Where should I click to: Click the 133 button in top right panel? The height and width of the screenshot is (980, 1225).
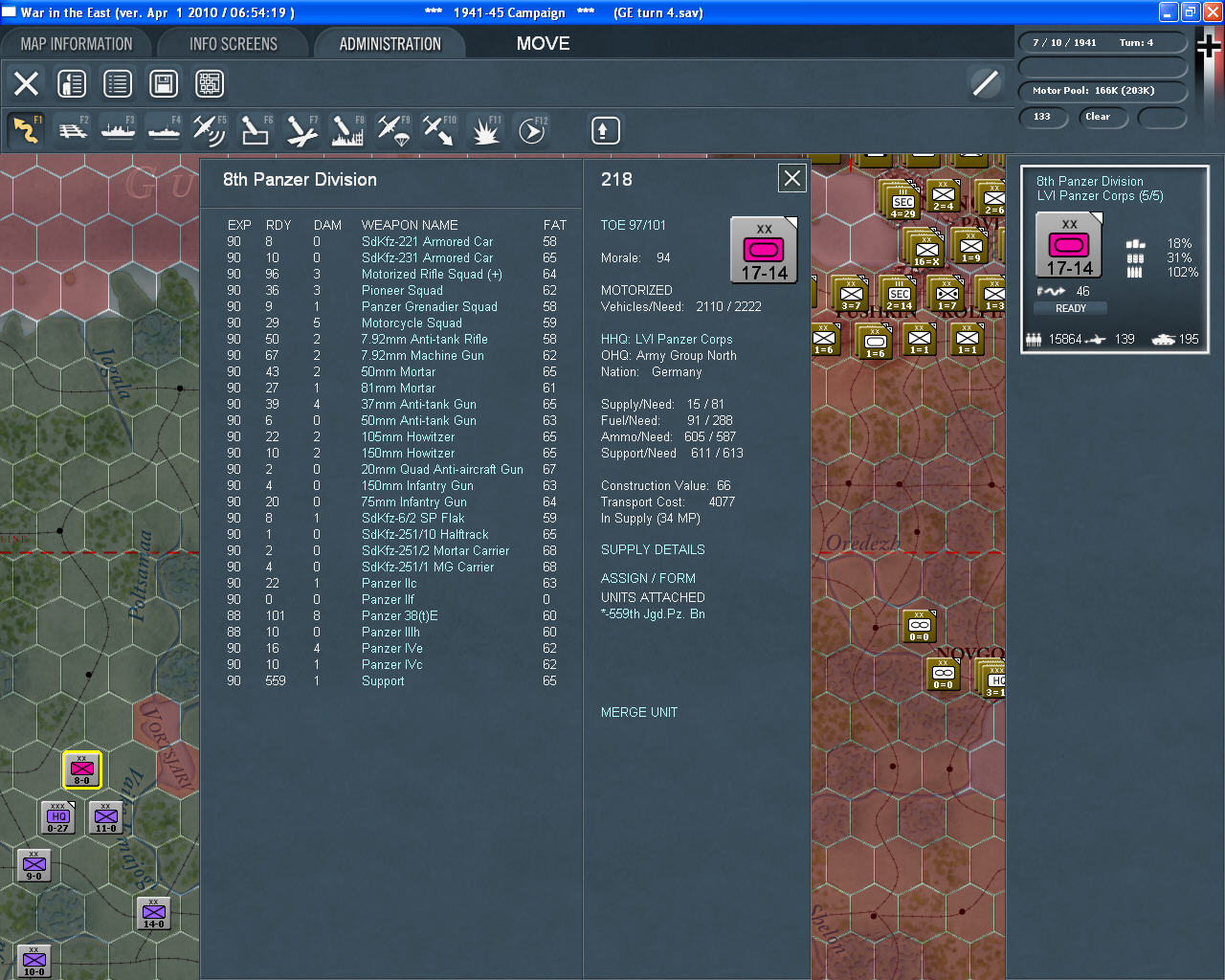[x=1043, y=117]
